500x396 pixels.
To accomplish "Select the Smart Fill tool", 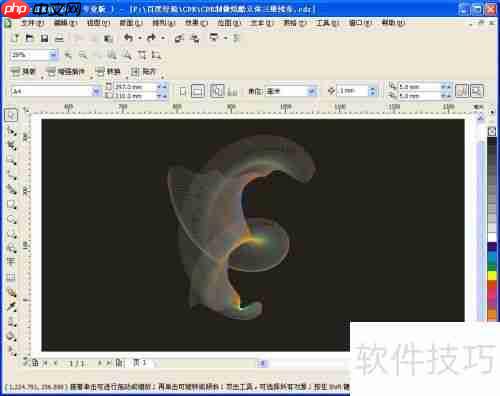I will [11, 190].
